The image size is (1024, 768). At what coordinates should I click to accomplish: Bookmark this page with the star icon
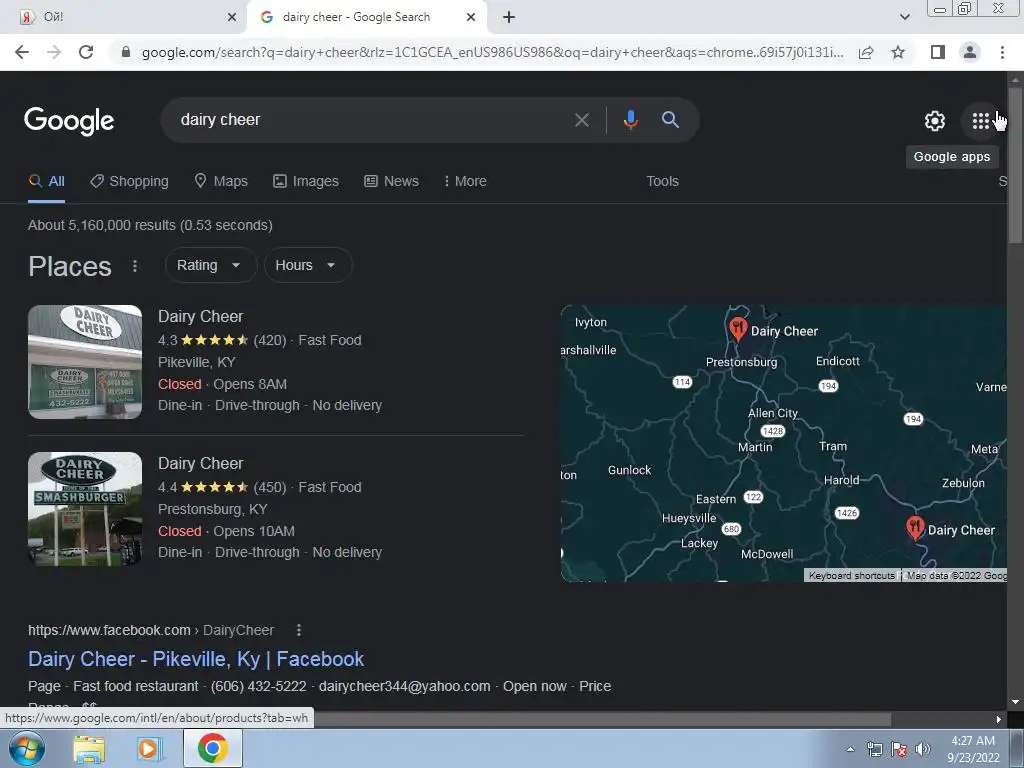(x=898, y=52)
